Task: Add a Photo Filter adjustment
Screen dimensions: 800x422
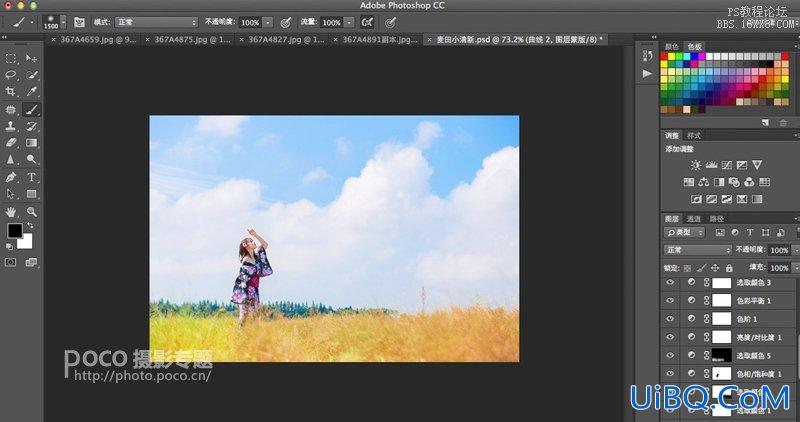Action: click(734, 182)
